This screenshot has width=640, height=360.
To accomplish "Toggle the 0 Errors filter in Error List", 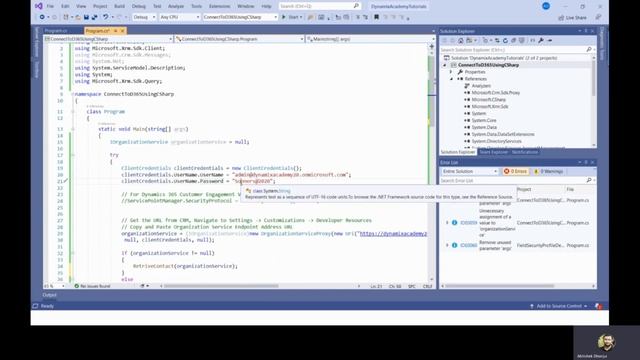I will pos(515,171).
